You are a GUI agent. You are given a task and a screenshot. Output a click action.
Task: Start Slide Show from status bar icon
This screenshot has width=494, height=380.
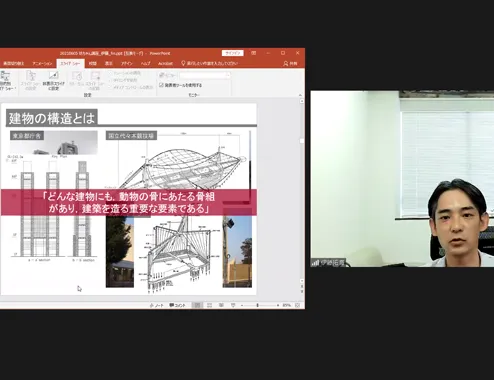point(233,305)
